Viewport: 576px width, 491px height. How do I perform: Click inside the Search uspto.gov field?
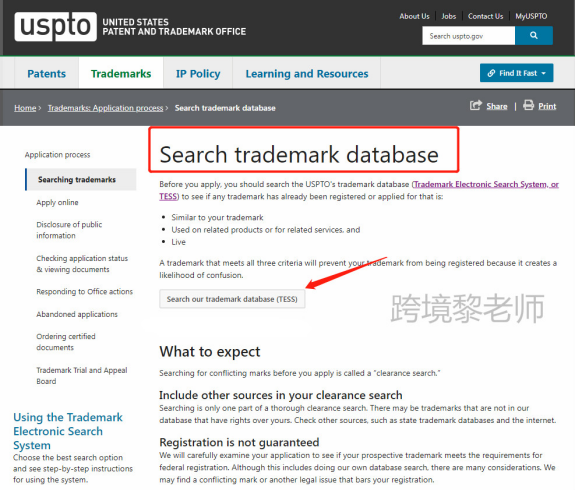[468, 36]
